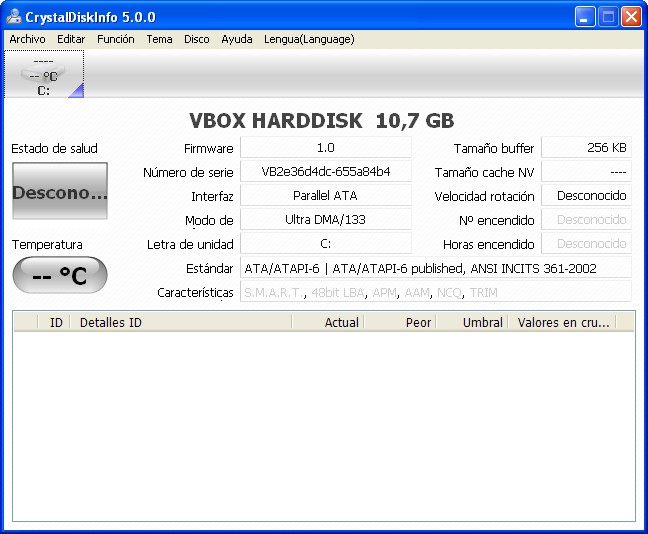648x534 pixels.
Task: Open the Disco menu
Action: [x=197, y=39]
